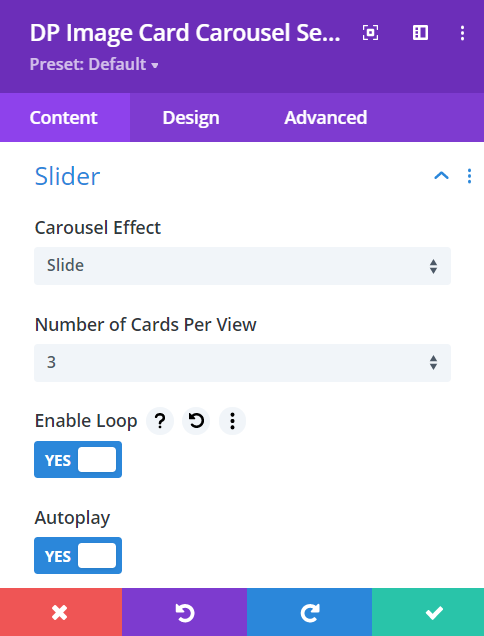Select the Content tab

coord(64,118)
